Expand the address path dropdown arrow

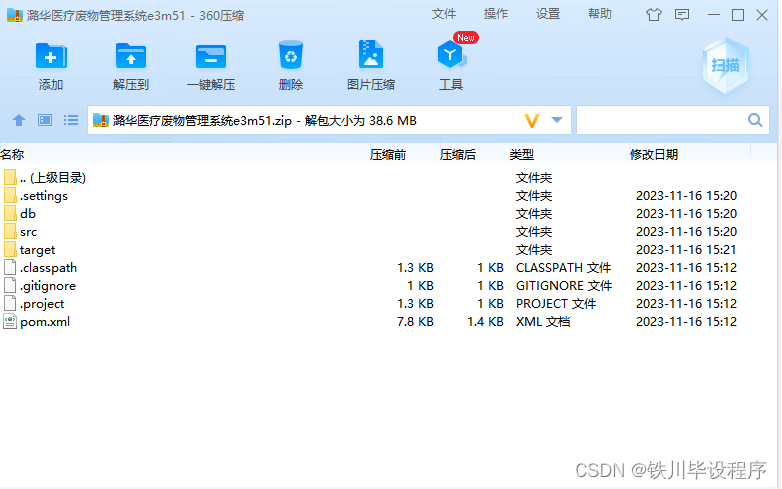(x=557, y=120)
